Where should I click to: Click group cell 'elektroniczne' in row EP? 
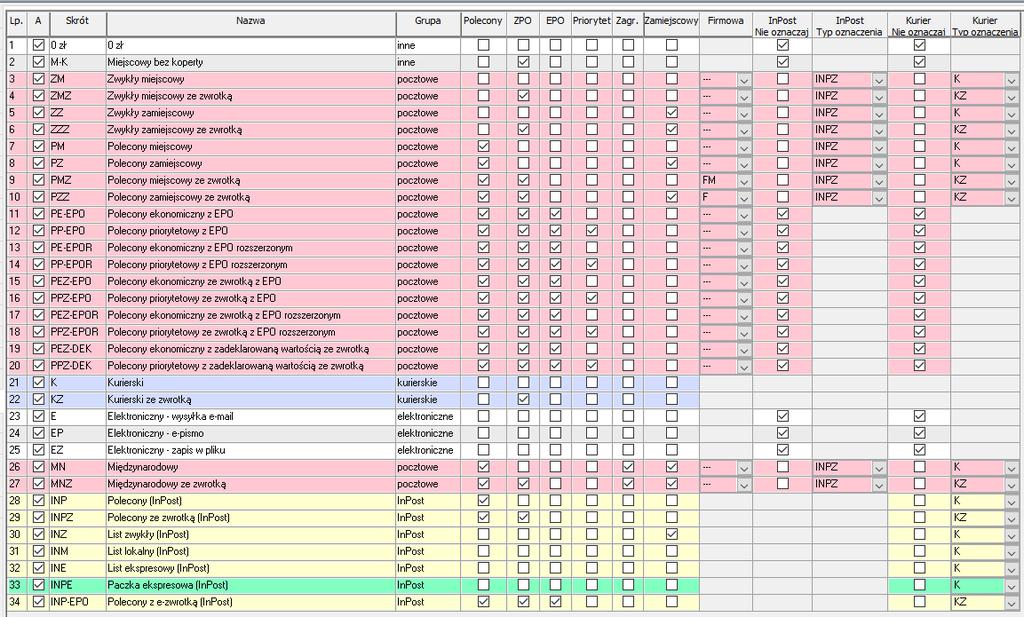pos(428,433)
